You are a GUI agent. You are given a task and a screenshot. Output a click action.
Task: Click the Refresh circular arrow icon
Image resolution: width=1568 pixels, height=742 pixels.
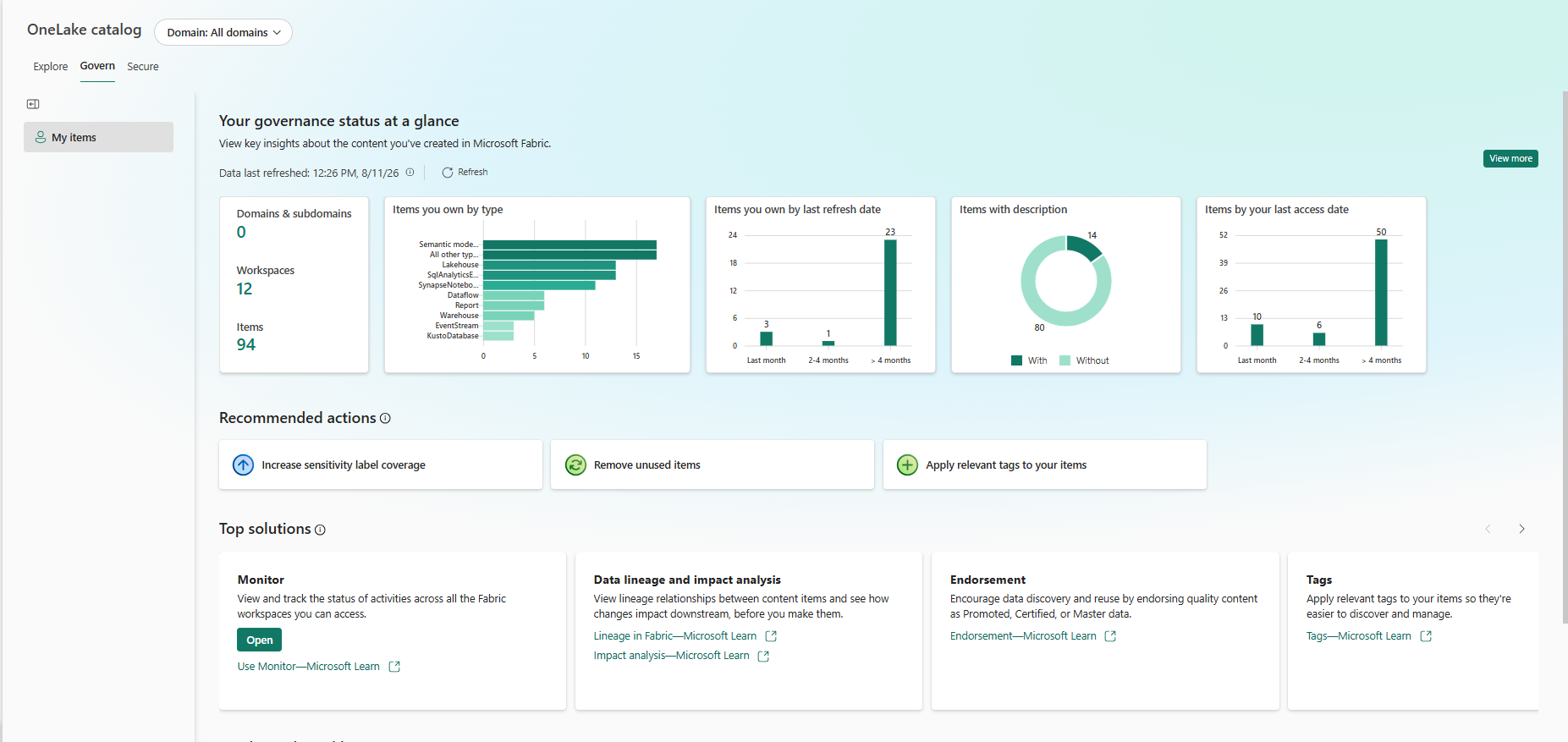[x=448, y=173]
